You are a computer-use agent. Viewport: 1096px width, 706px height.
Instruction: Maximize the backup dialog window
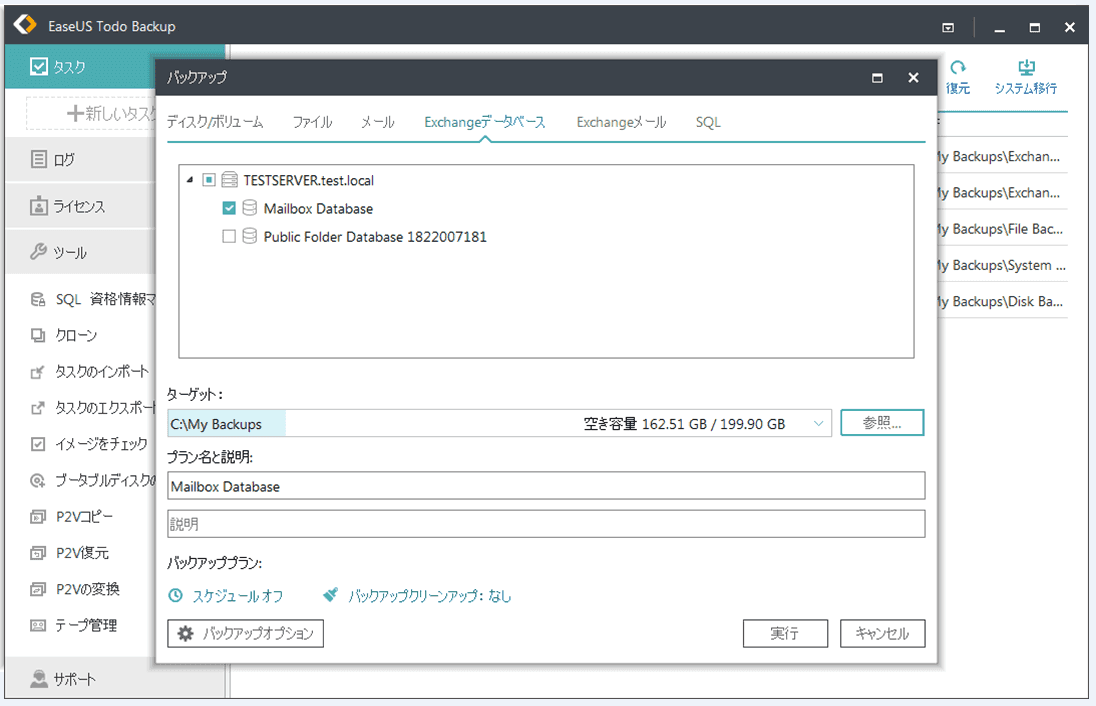pos(877,78)
